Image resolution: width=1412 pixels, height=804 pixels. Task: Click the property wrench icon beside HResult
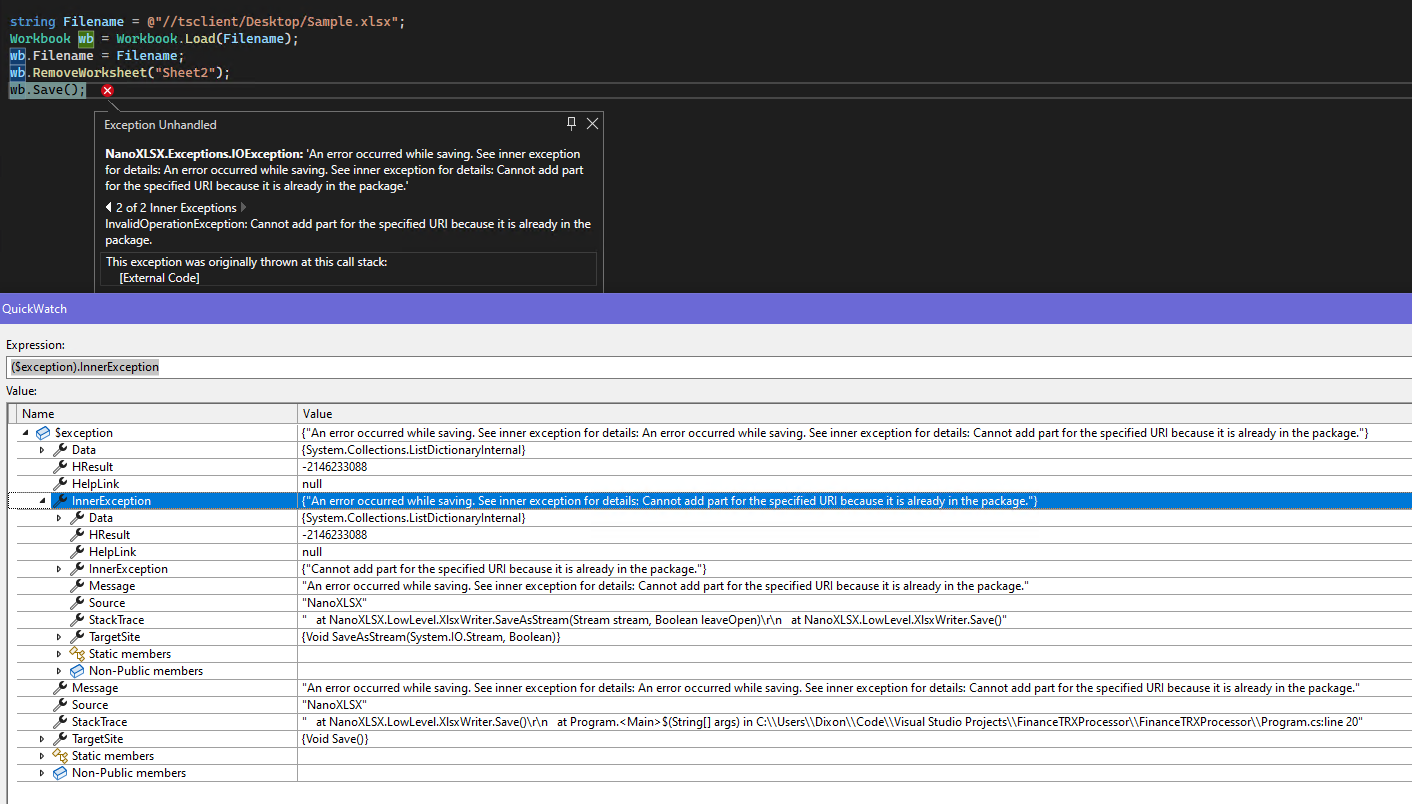59,466
